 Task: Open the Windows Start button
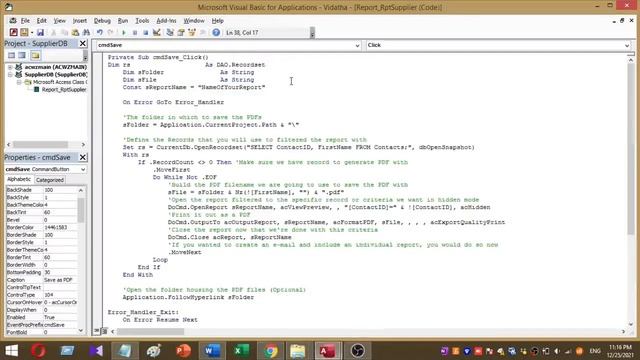pyautogui.click(x=11, y=351)
